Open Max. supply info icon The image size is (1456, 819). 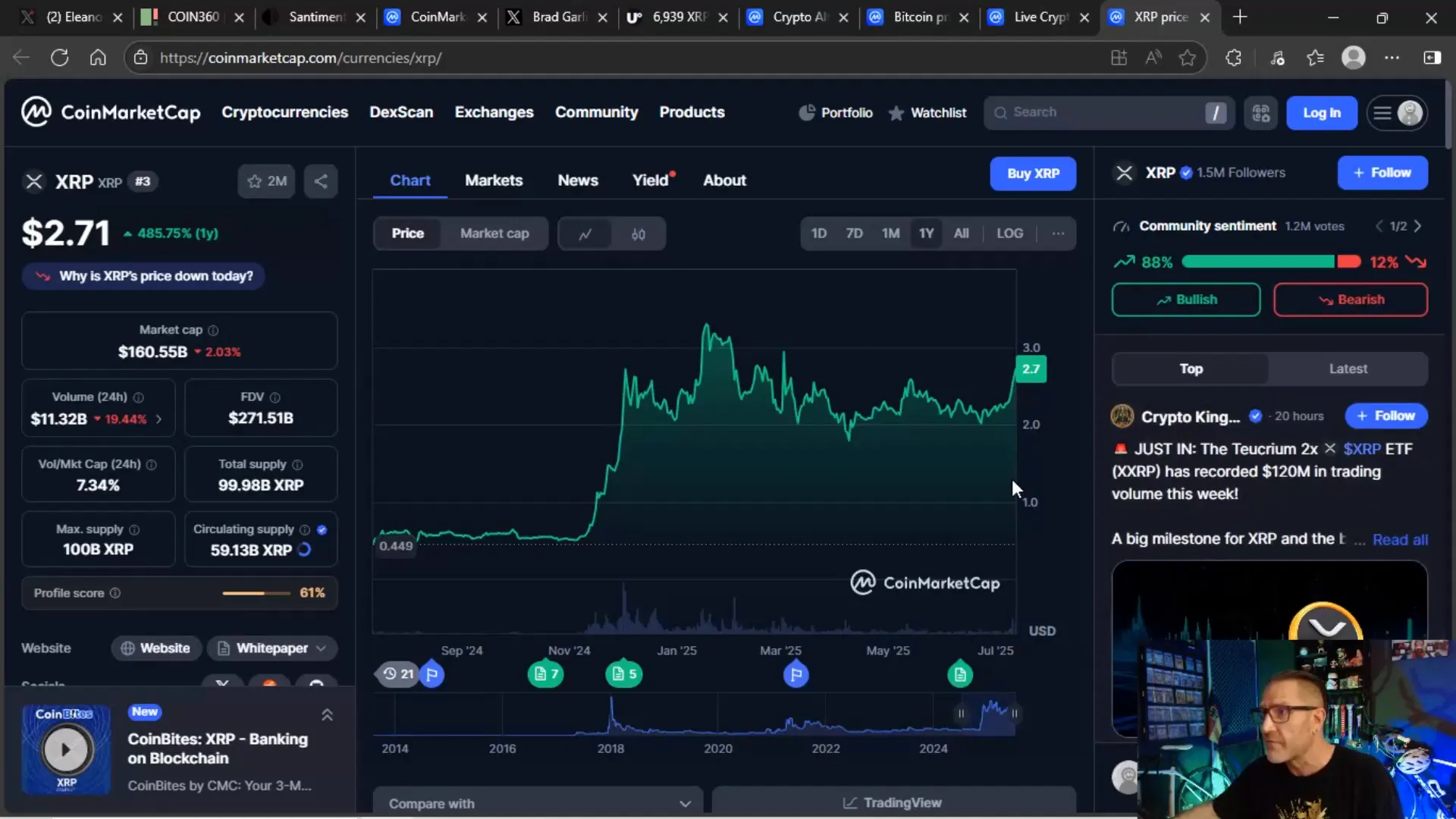pyautogui.click(x=134, y=529)
